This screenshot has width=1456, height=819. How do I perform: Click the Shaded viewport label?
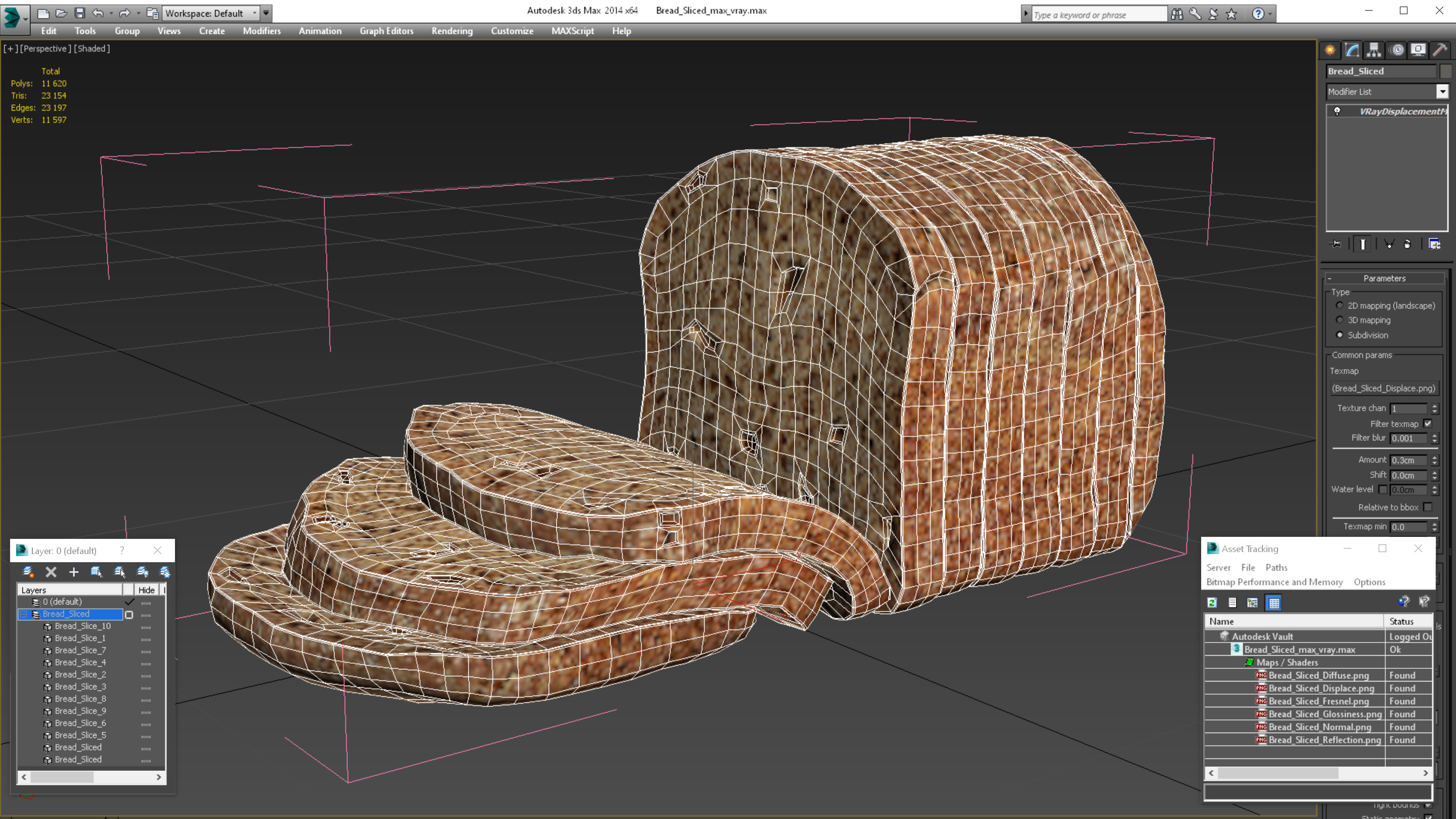pyautogui.click(x=92, y=49)
